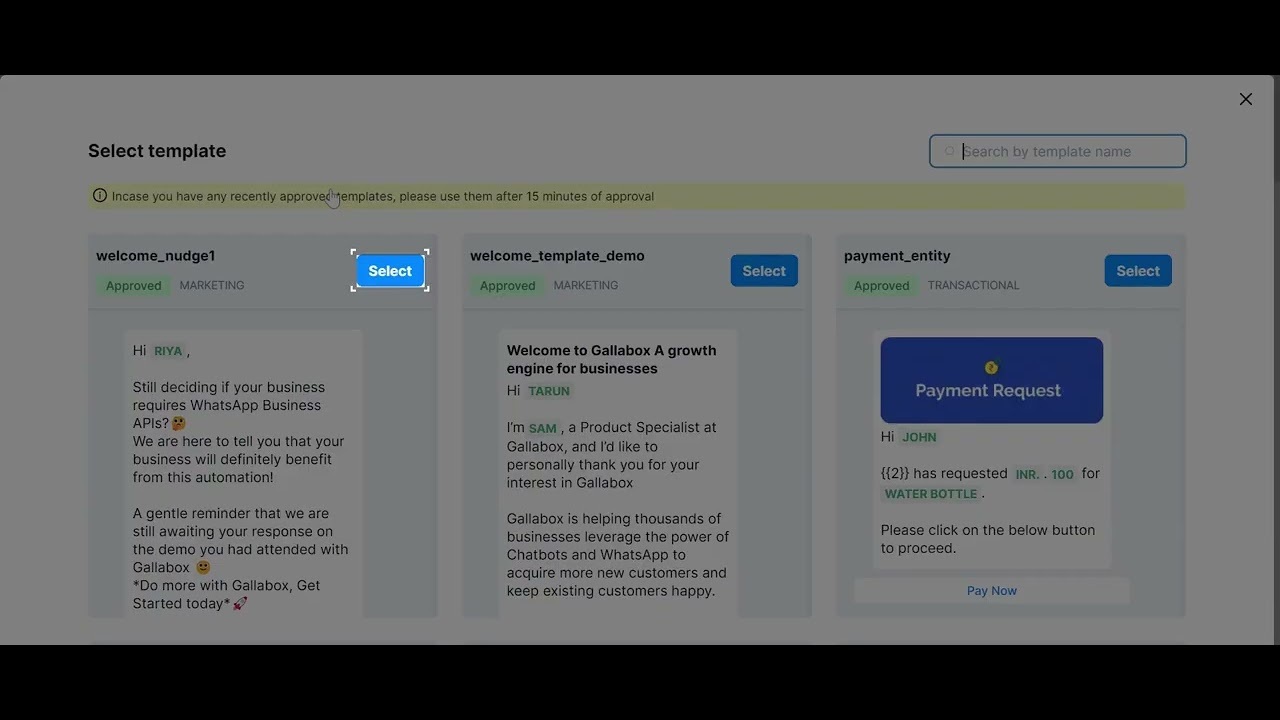
Task: Select the welcome_nudge1 template
Action: [390, 271]
